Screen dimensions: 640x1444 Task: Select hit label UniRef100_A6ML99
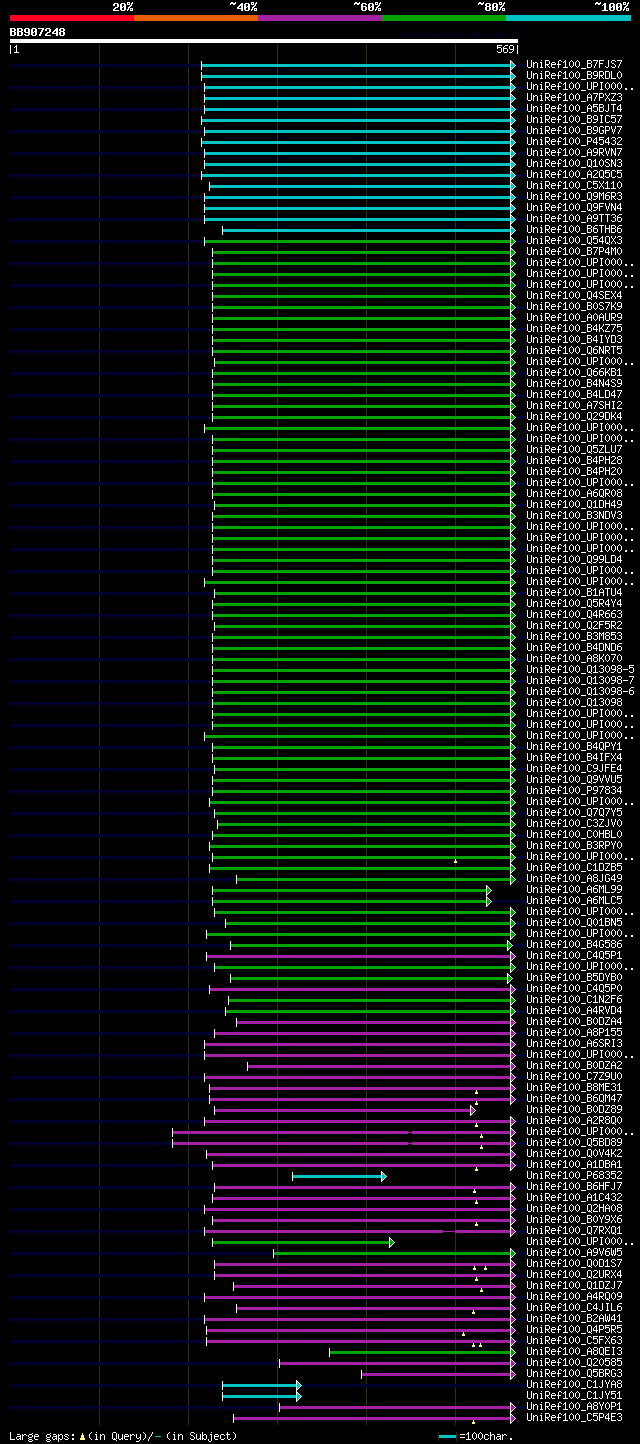click(574, 889)
